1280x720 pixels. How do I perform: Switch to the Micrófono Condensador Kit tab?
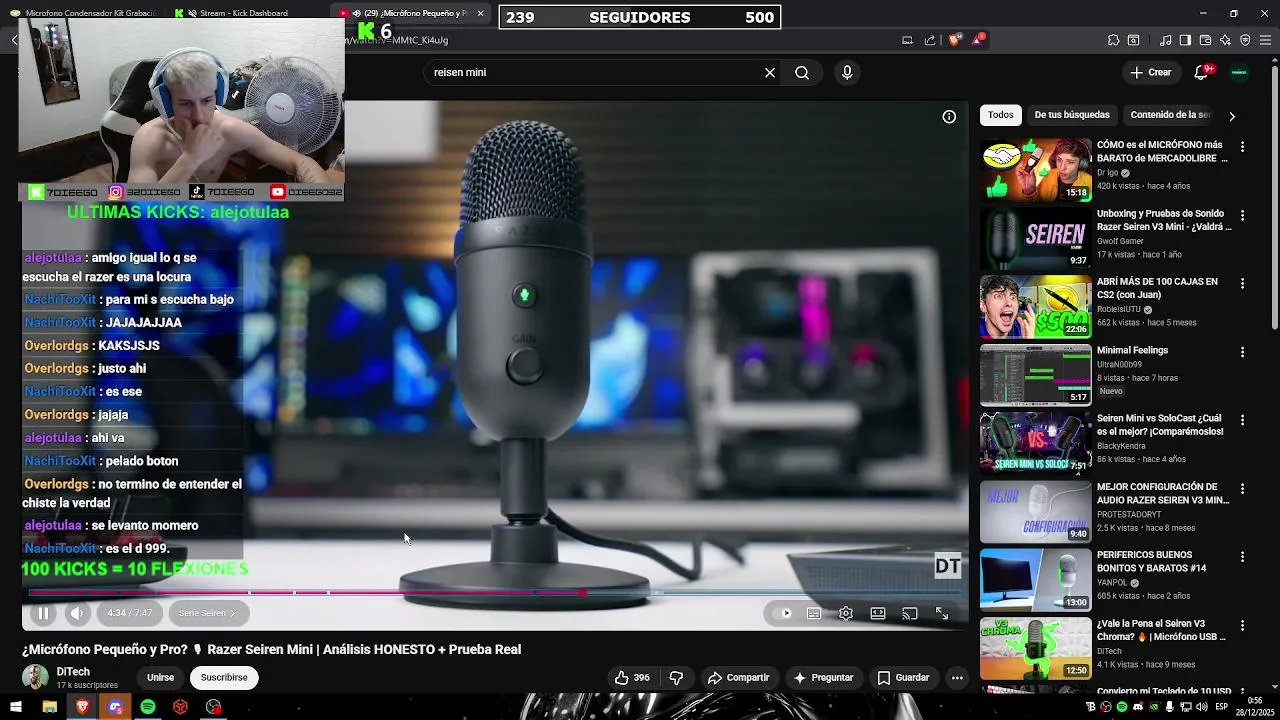[86, 13]
